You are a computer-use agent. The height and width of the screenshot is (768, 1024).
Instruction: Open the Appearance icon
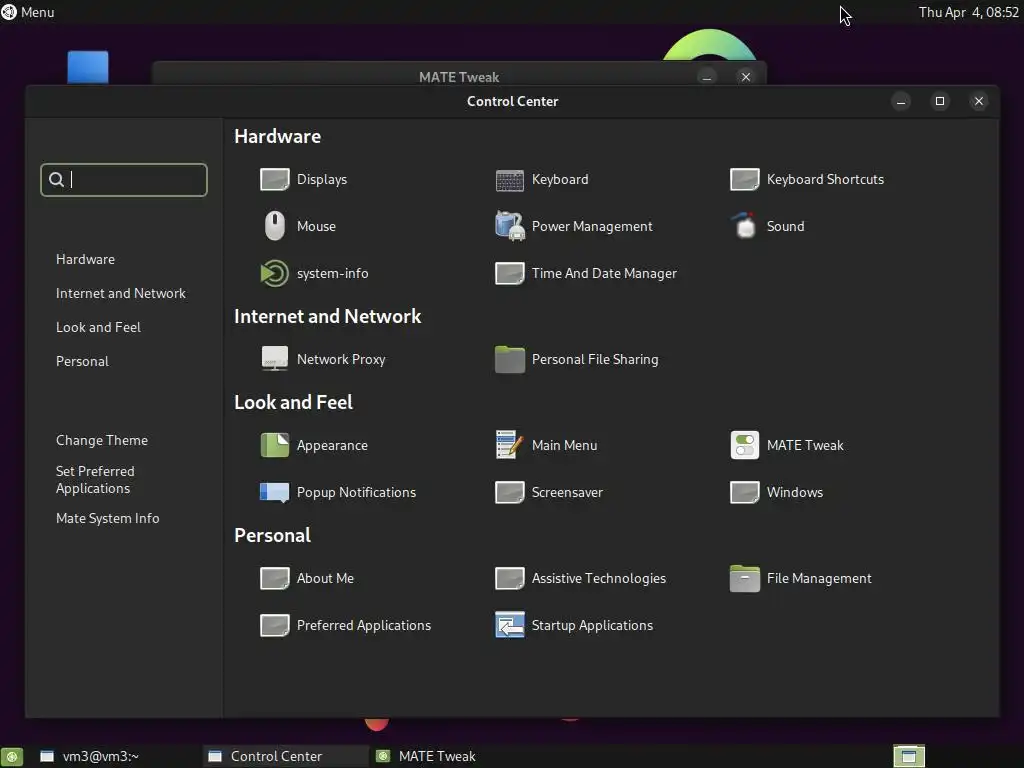(x=274, y=445)
